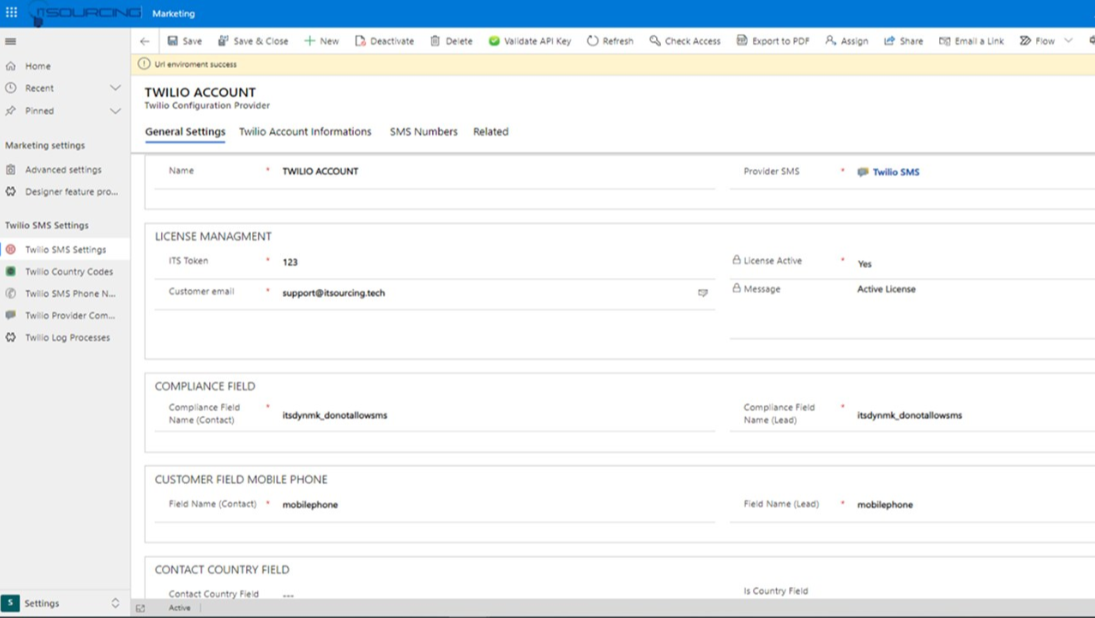Open the app launcher waffle icon
This screenshot has width=1095, height=618.
(11, 13)
